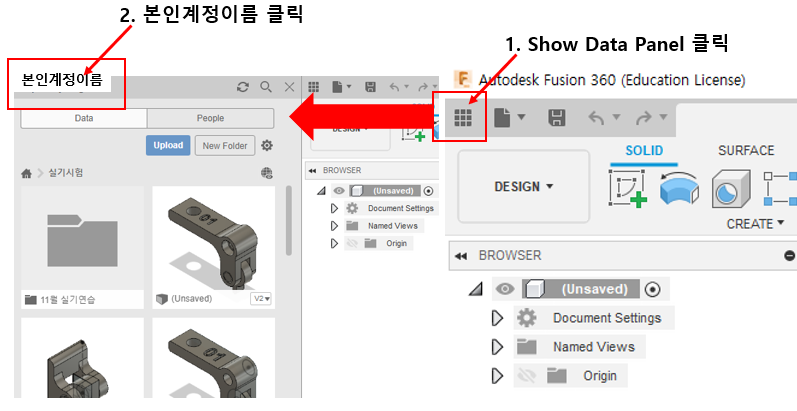Open 실기시험 breadcrumb link
This screenshot has width=797, height=411.
pyautogui.click(x=66, y=173)
